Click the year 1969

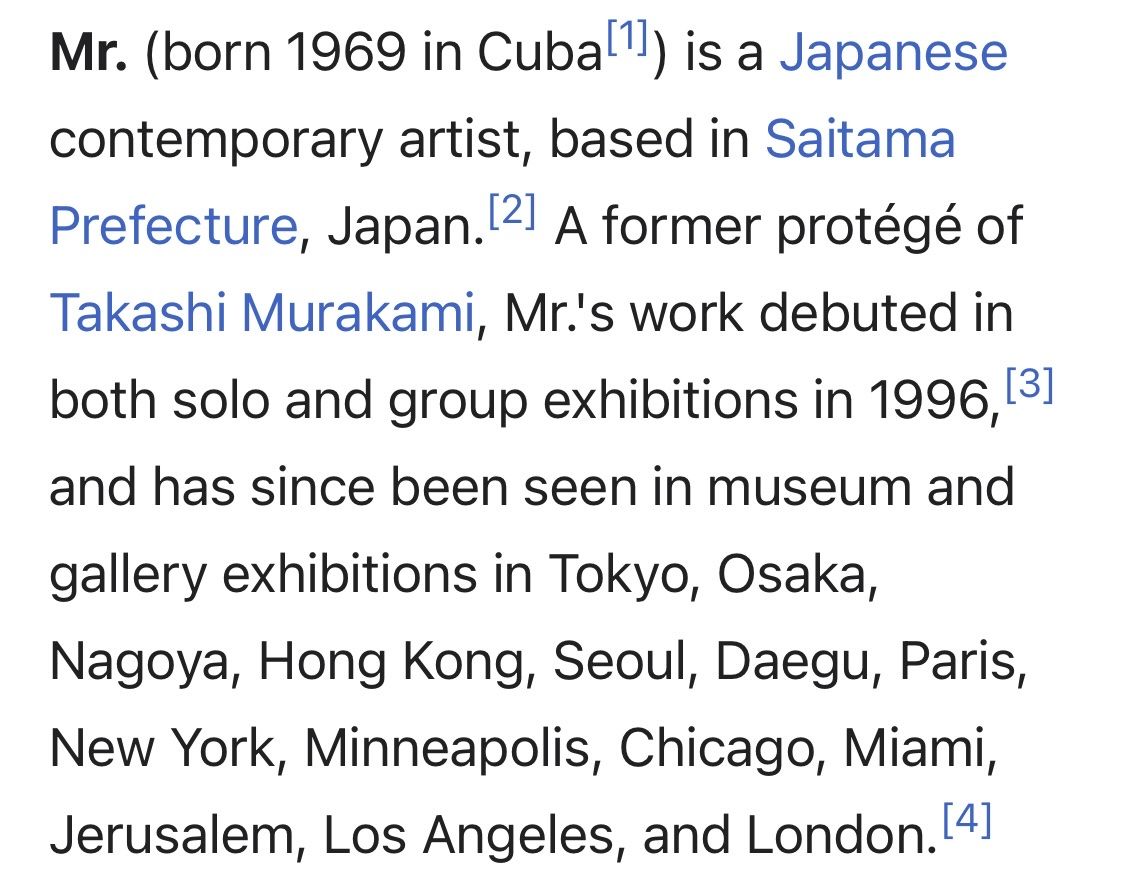tap(346, 53)
